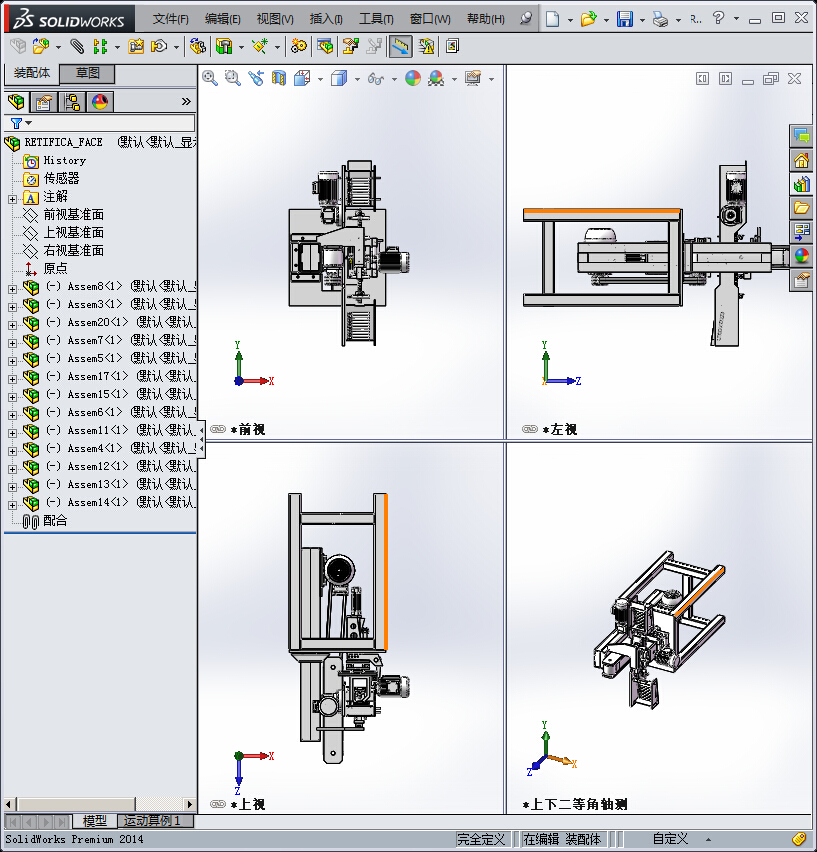This screenshot has width=817, height=852.
Task: Click the Apply Scene icon
Action: 436,78
